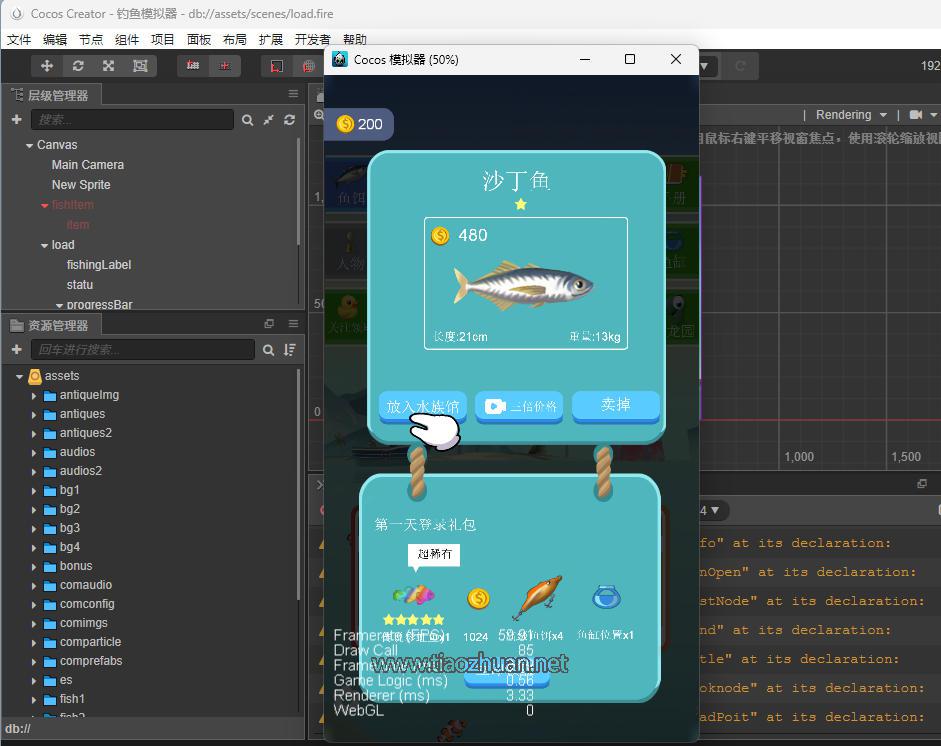Select the statu node
The width and height of the screenshot is (941, 746).
pos(80,284)
